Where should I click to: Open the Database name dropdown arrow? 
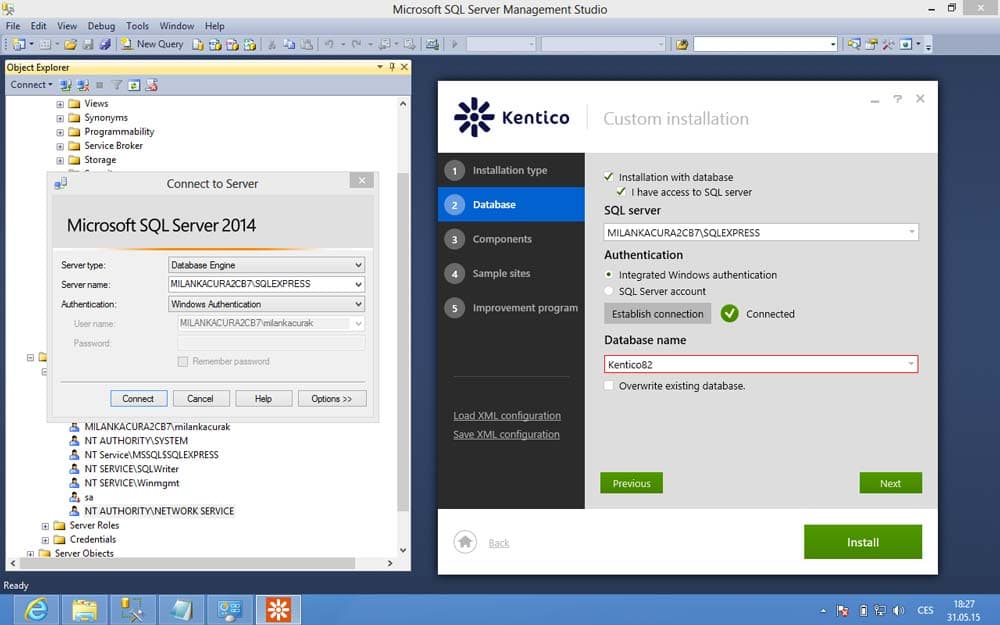[x=911, y=364]
